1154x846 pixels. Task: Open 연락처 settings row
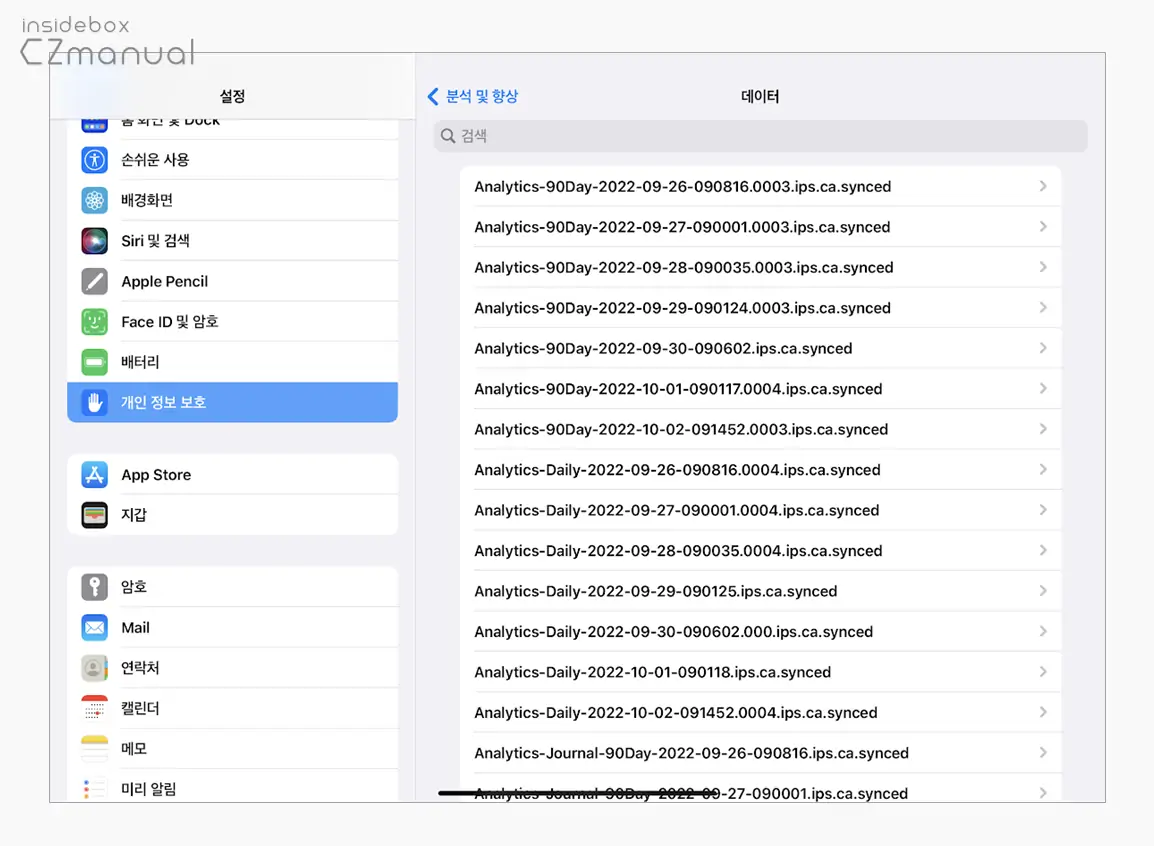(233, 668)
